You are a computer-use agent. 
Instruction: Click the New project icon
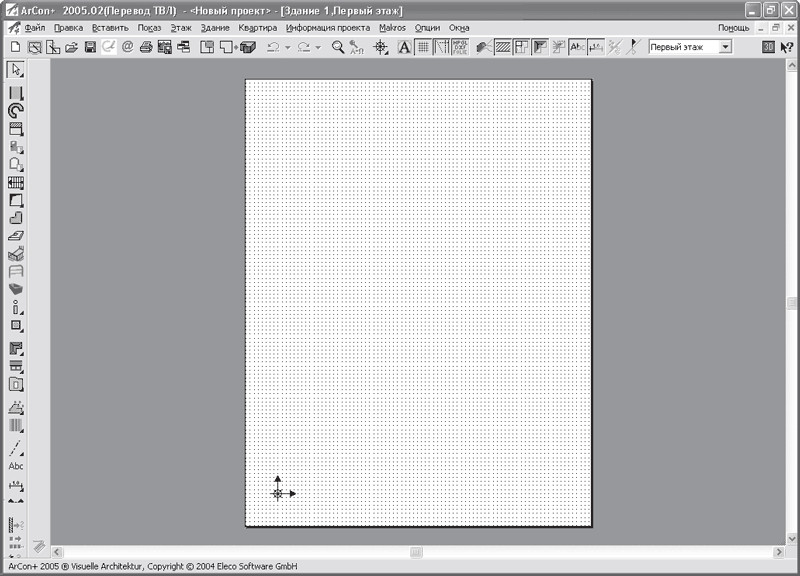(x=15, y=47)
